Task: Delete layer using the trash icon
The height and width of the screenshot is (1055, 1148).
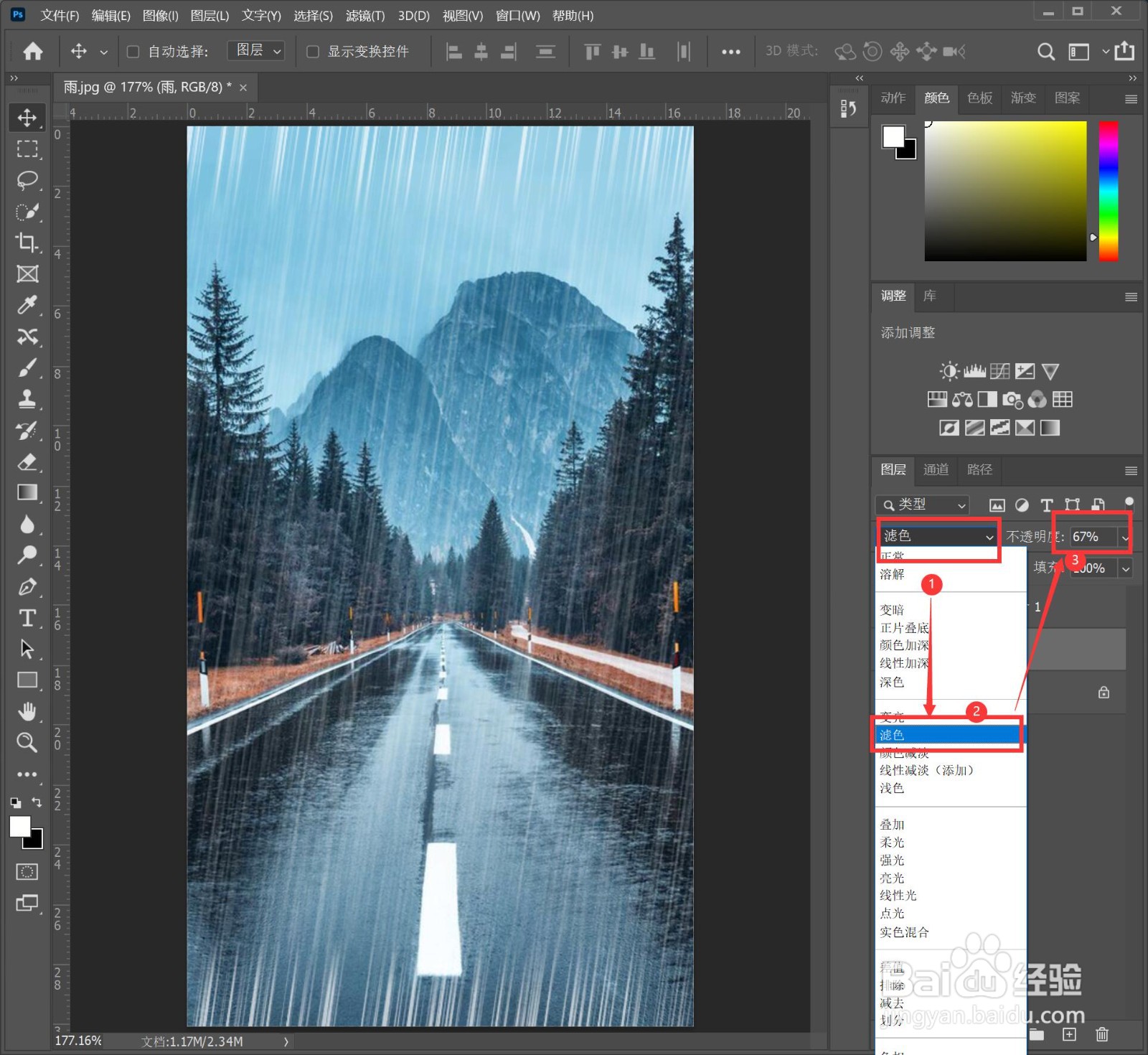Action: point(1102,1034)
